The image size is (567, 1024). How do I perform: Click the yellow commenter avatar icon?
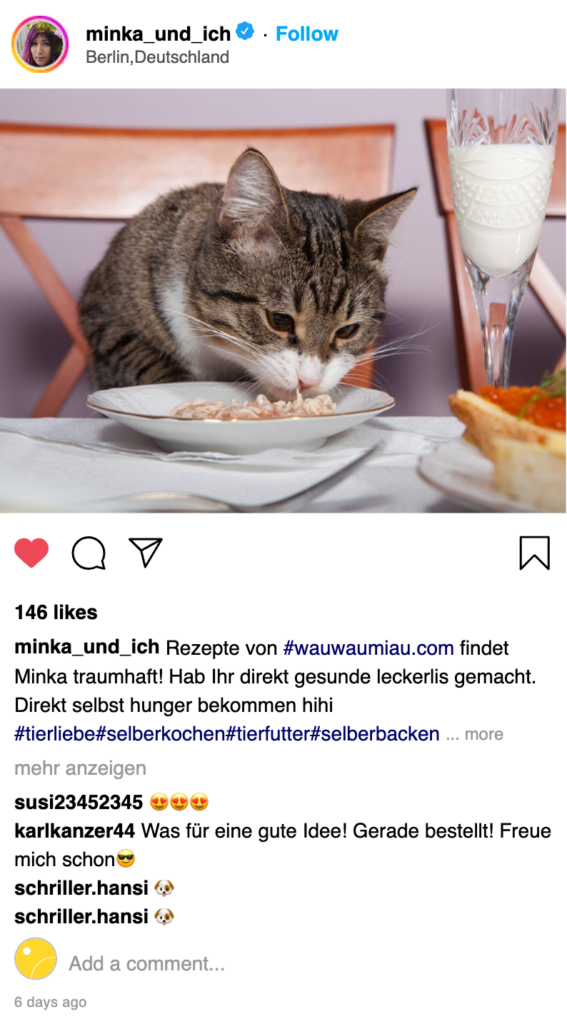pyautogui.click(x=36, y=958)
